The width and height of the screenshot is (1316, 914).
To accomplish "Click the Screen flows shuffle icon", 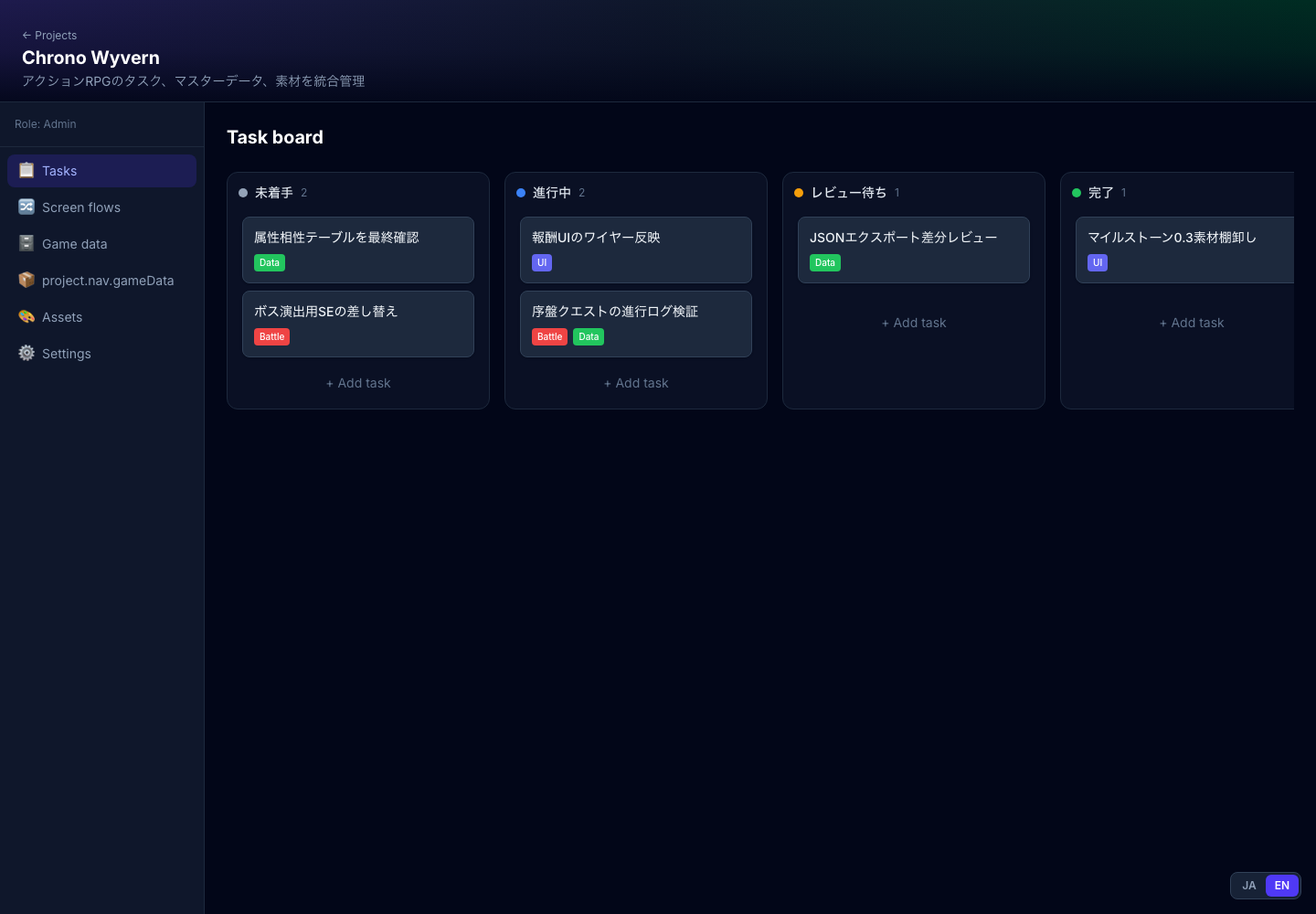I will coord(27,207).
